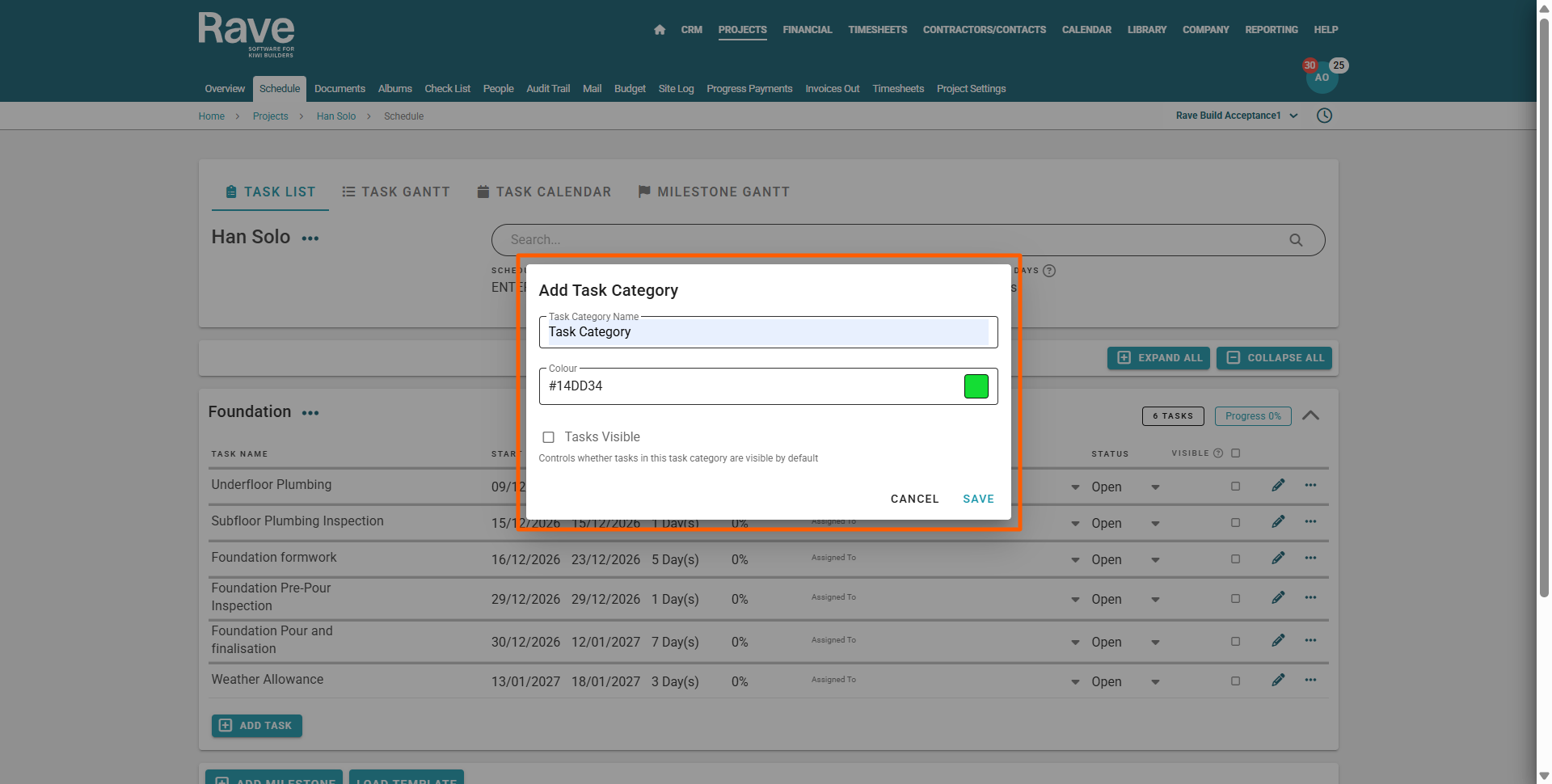Collapse the Foundation section chevron
This screenshot has height=784, width=1552.
click(x=1310, y=415)
